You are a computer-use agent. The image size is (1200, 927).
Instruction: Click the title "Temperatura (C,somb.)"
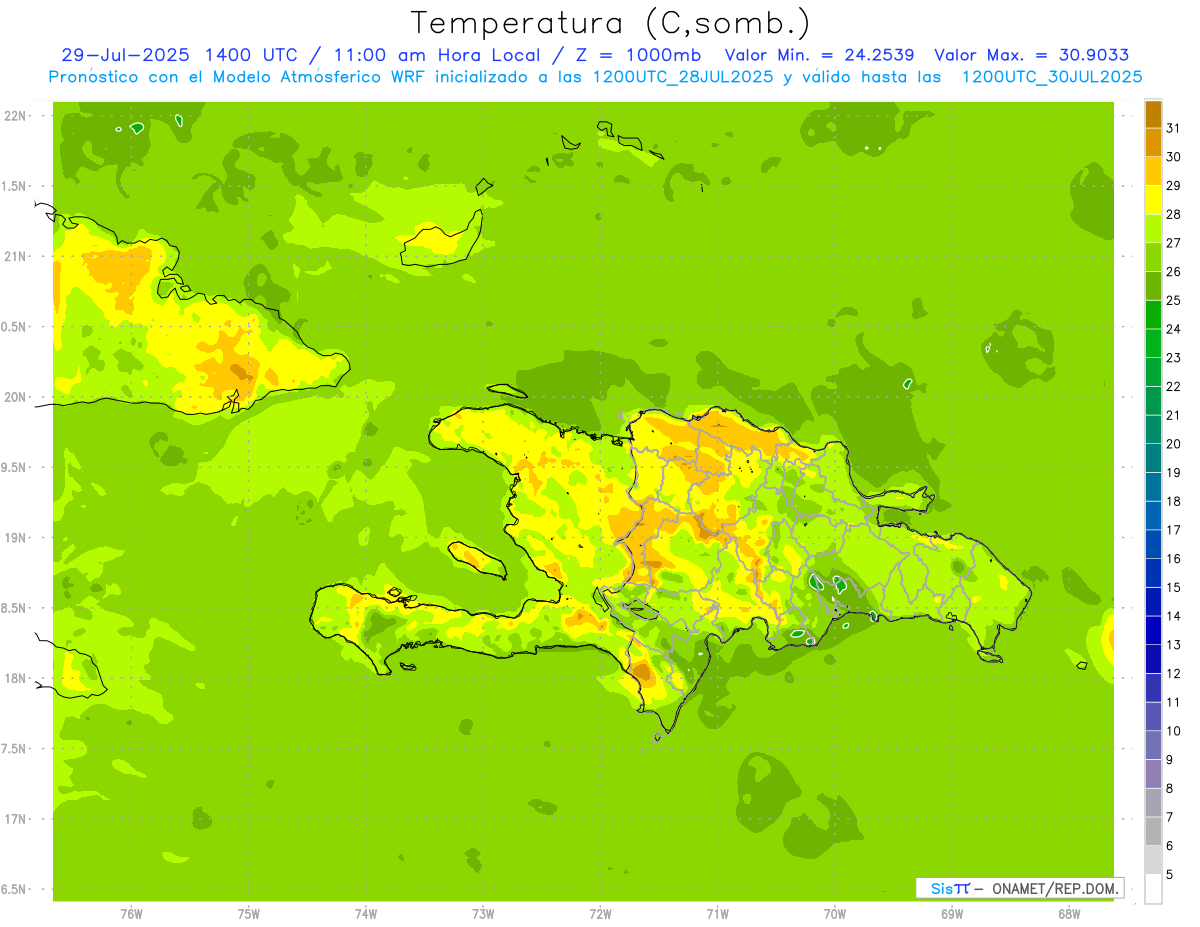(611, 22)
